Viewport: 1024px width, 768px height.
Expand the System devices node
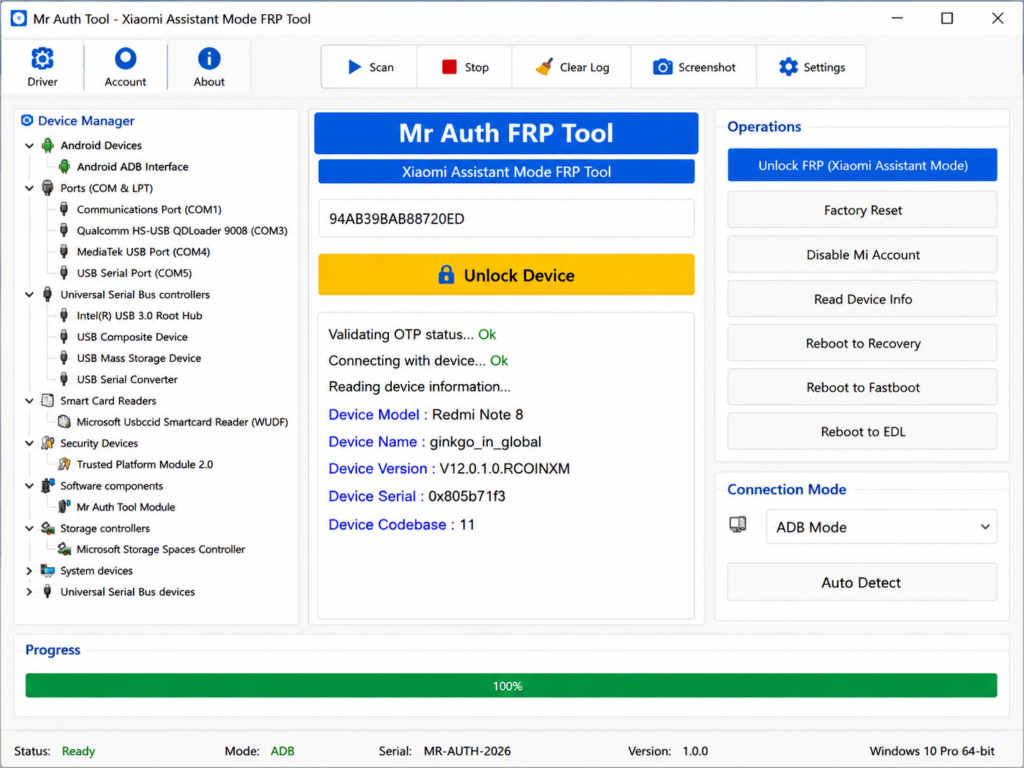click(29, 571)
